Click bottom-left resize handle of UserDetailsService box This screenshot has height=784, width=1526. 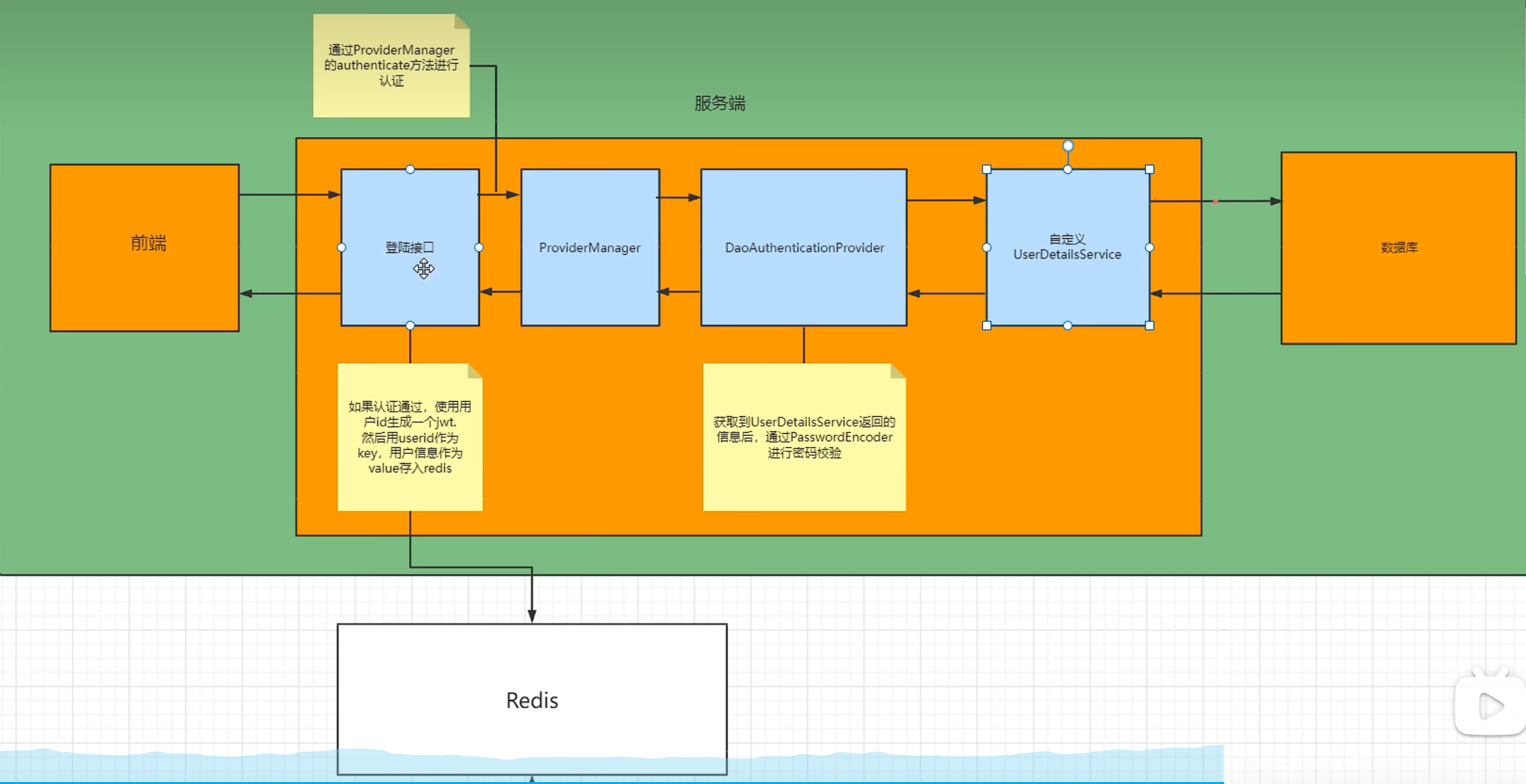987,326
